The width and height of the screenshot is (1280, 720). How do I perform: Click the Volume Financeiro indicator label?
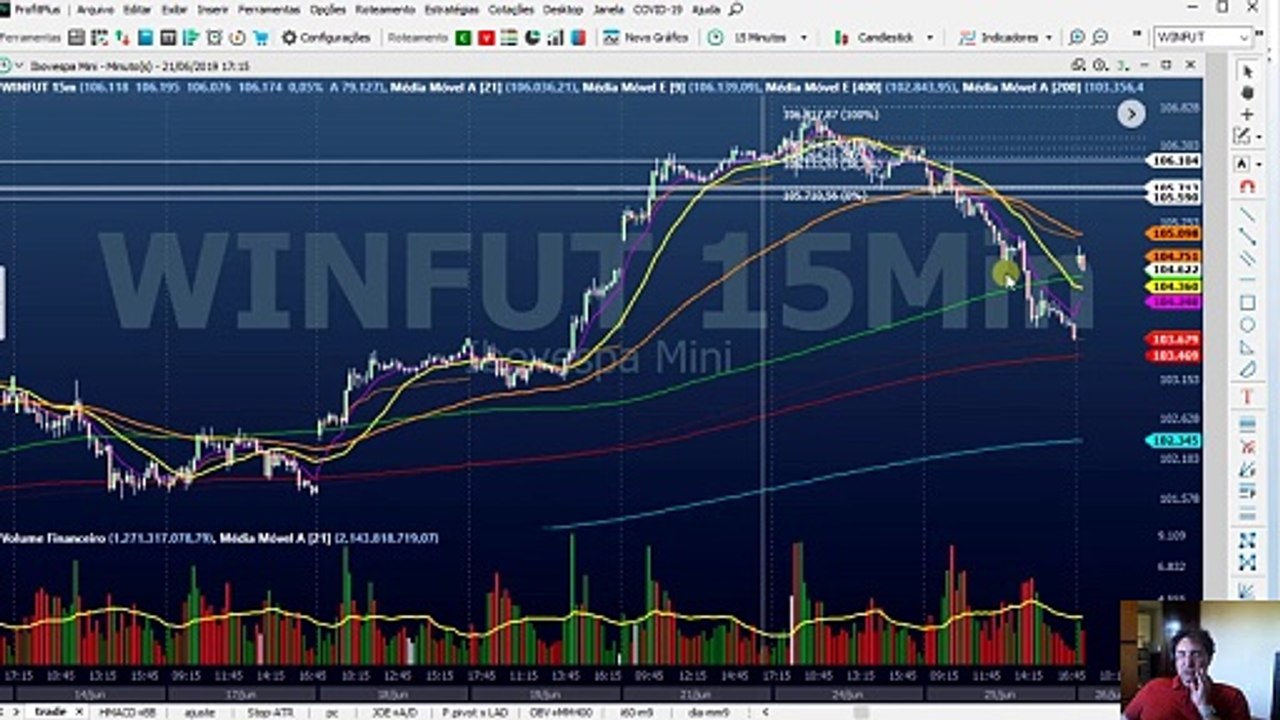tap(54, 538)
